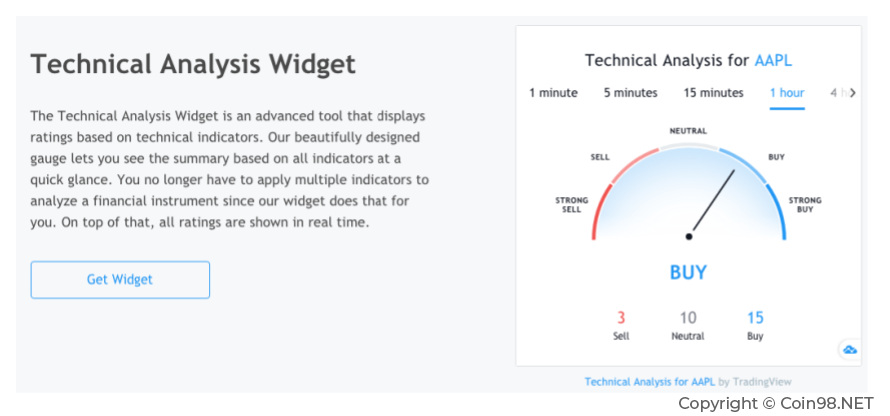Image resolution: width=890 pixels, height=416 pixels.
Task: Click the NEUTRAL label atop the gauge
Action: tap(688, 131)
